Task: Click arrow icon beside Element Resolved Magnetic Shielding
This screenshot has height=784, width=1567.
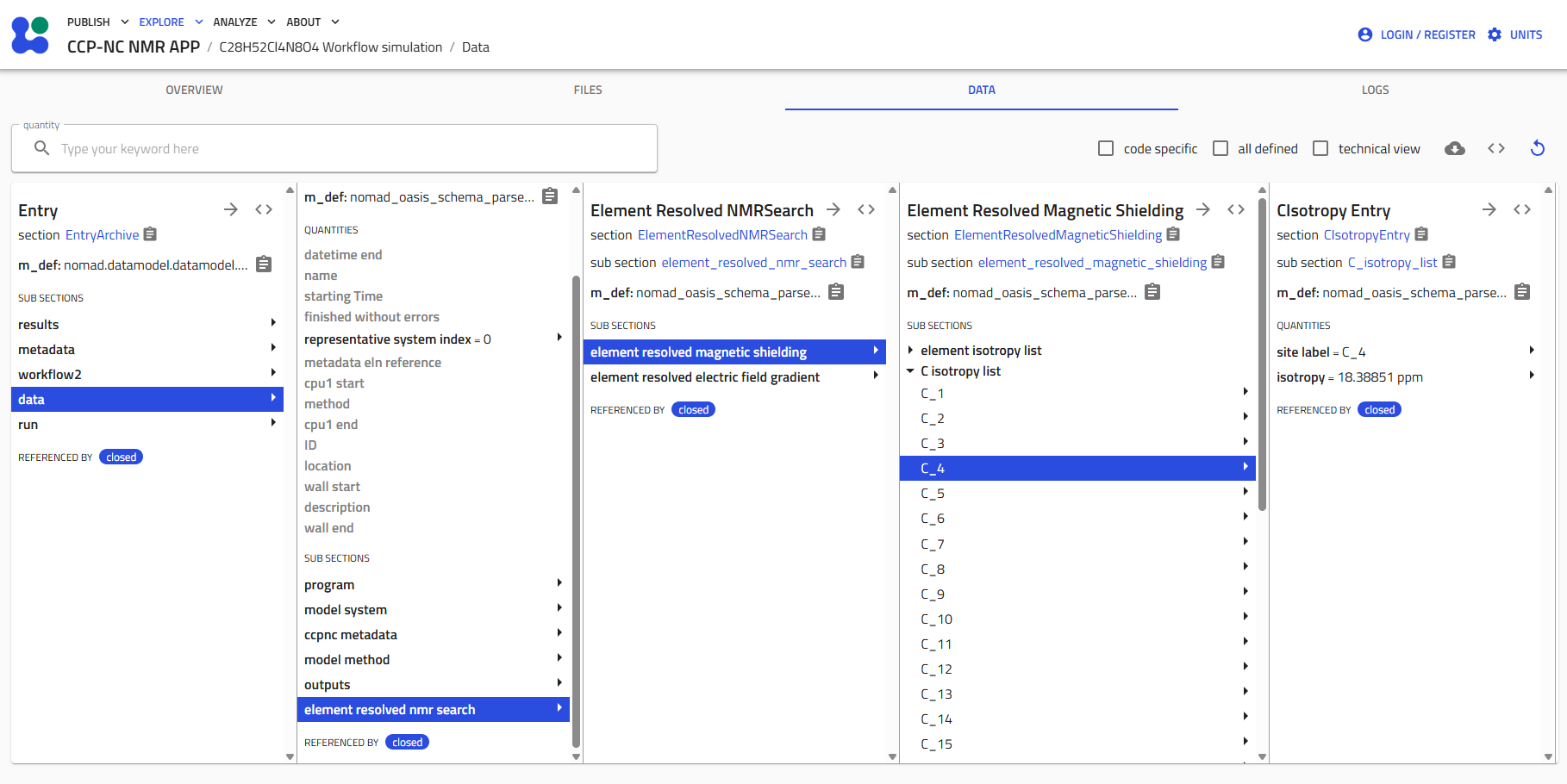Action: point(1203,209)
